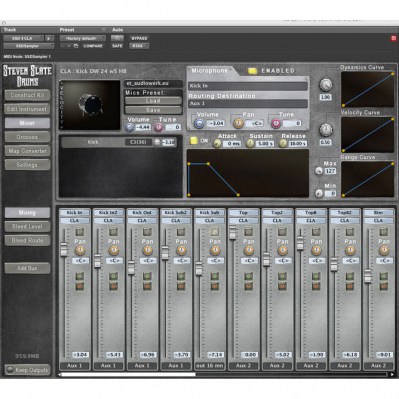
Task: Switch to the Bleed Level view
Action: tap(27, 227)
